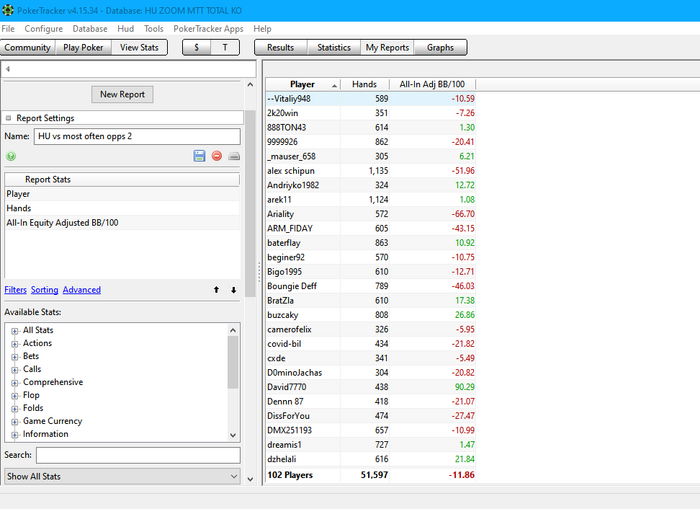Image resolution: width=700 pixels, height=509 pixels.
Task: Expand the Actions tree node
Action: click(x=15, y=344)
